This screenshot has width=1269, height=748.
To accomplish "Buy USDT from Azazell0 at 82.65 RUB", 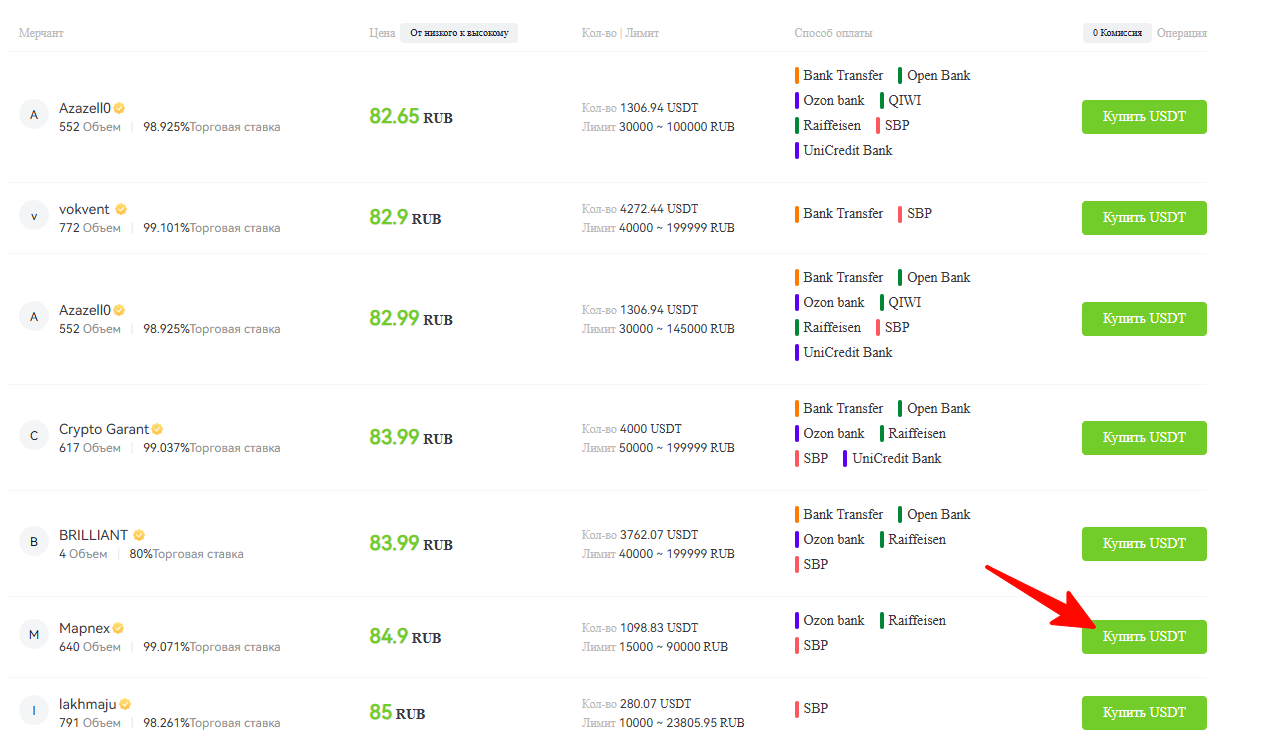I will pyautogui.click(x=1144, y=117).
